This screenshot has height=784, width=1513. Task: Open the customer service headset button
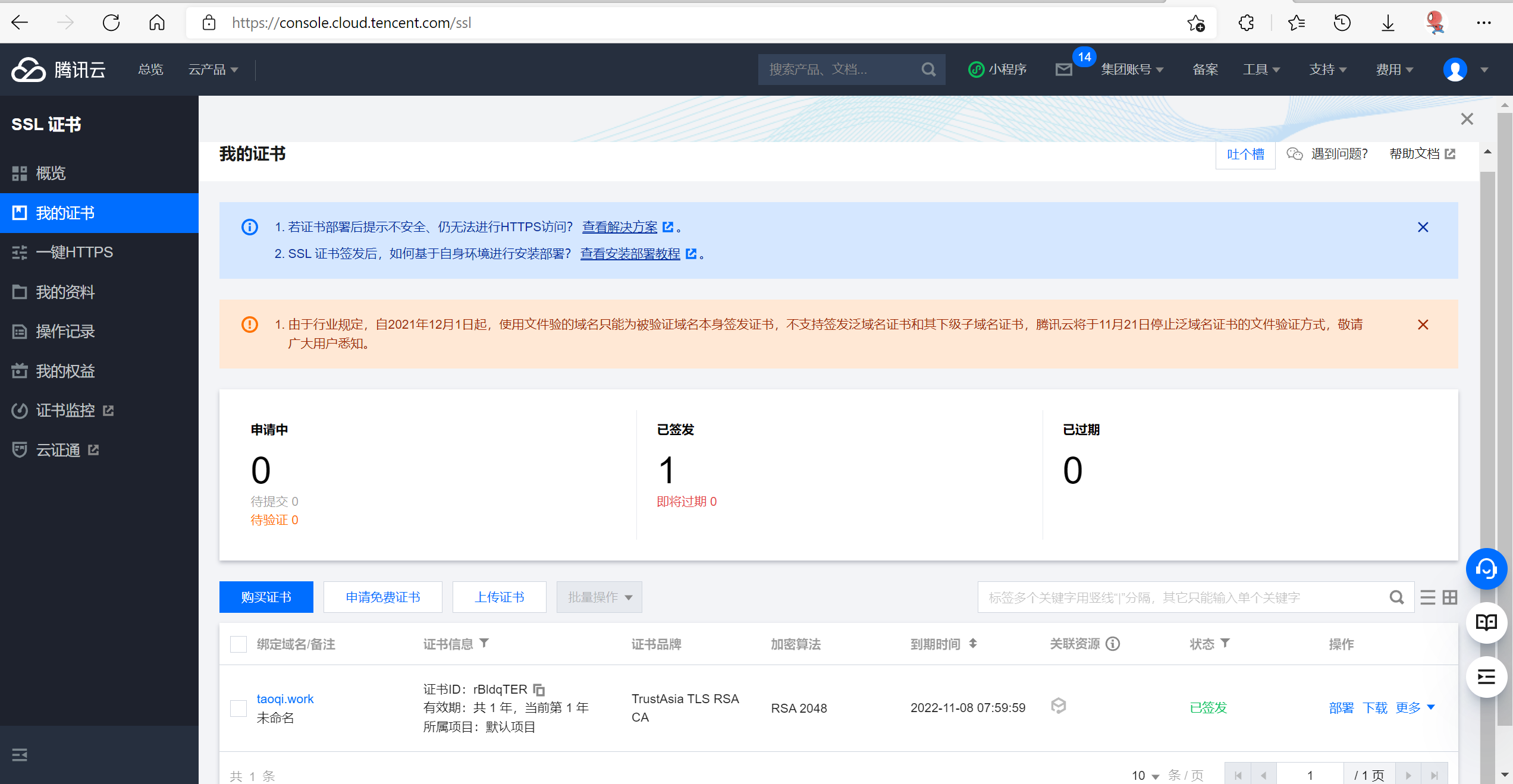click(x=1486, y=569)
